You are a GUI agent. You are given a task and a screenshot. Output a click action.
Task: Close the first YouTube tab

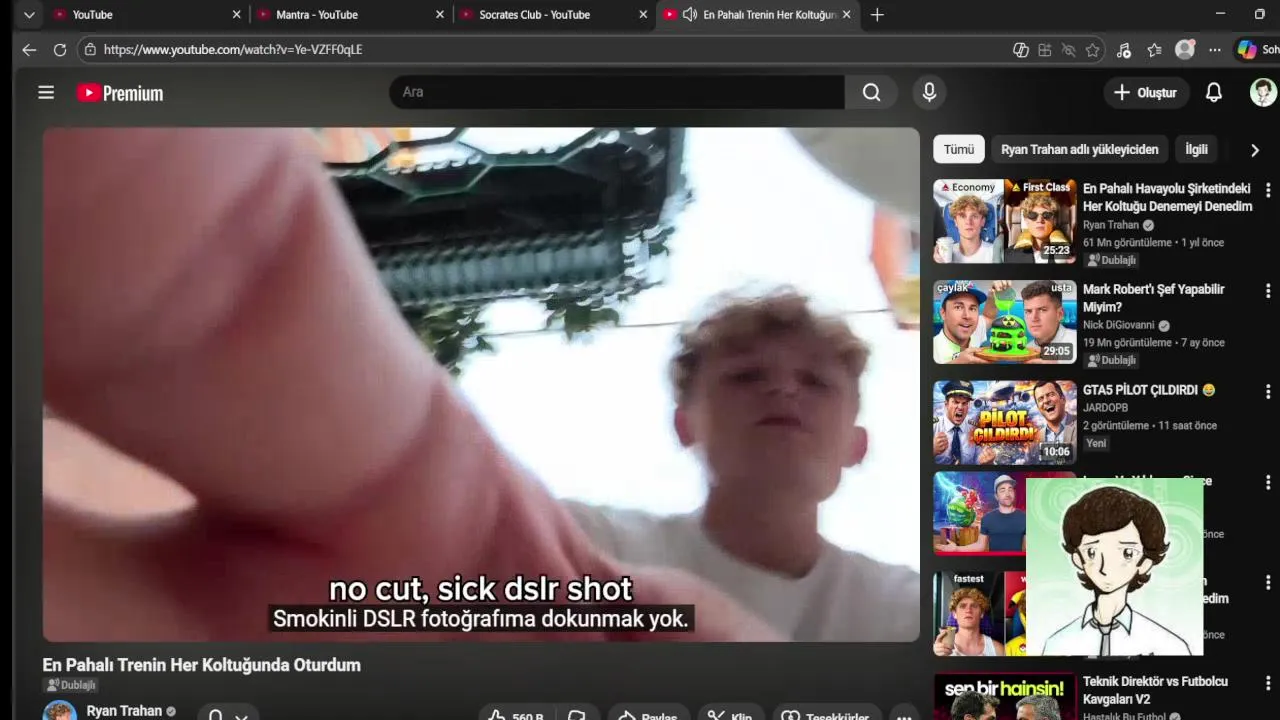click(x=236, y=15)
